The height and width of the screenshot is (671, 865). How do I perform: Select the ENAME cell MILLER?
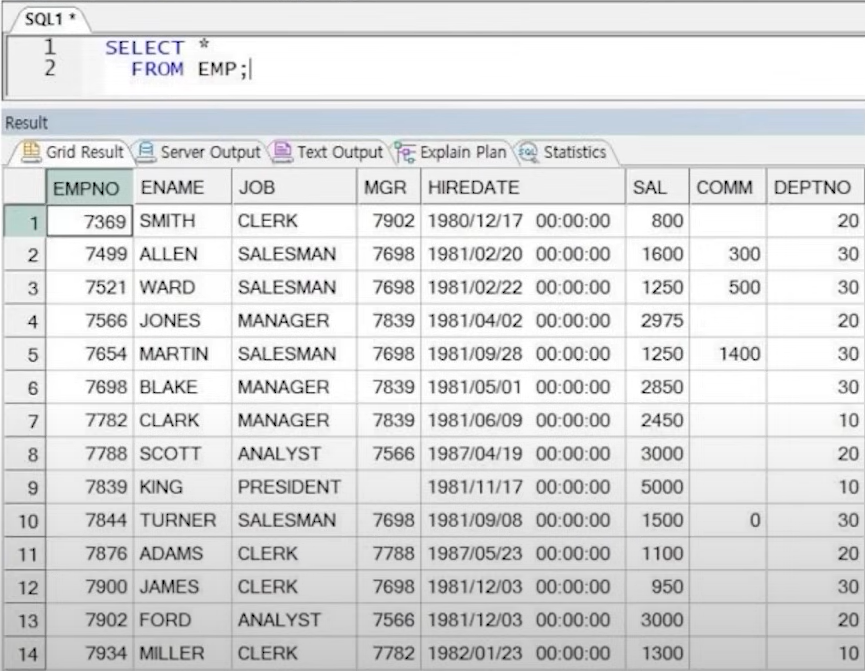pos(183,653)
